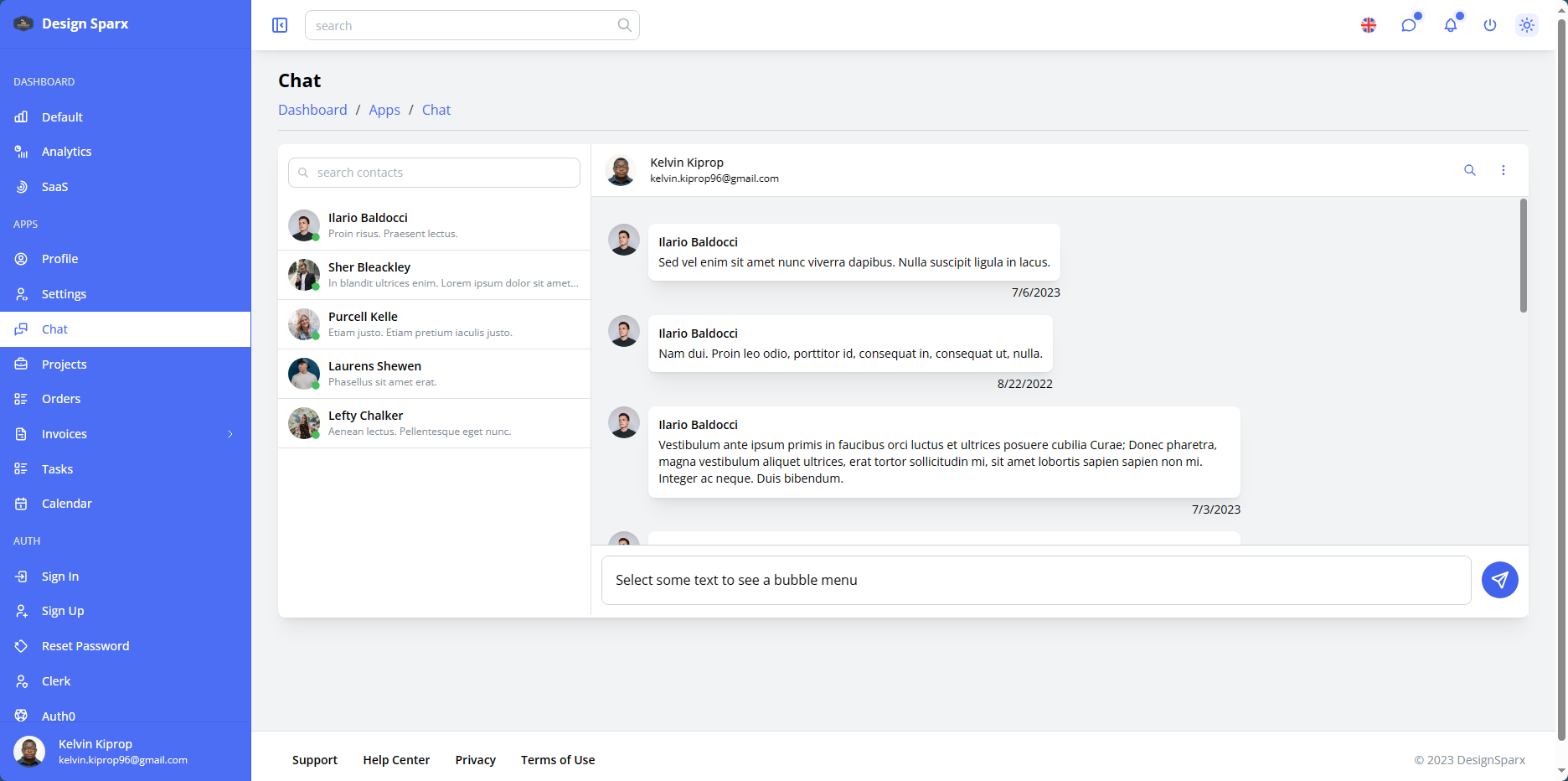Open the messages icon in top bar

pyautogui.click(x=1409, y=25)
